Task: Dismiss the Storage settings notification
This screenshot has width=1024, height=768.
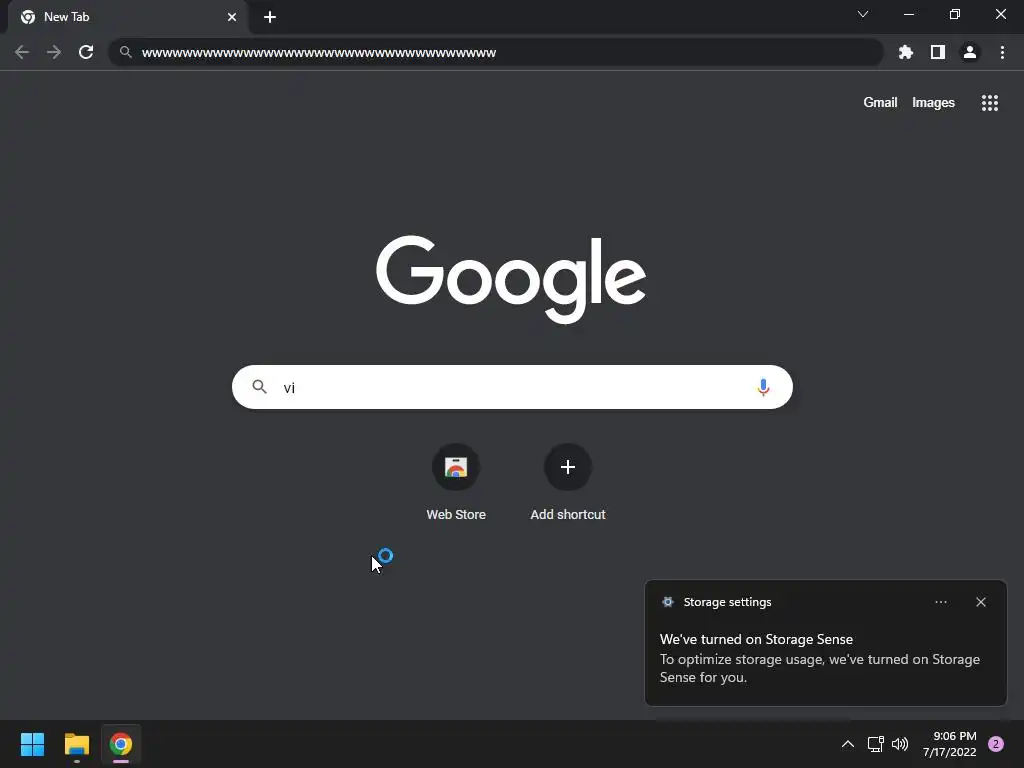Action: [980, 602]
